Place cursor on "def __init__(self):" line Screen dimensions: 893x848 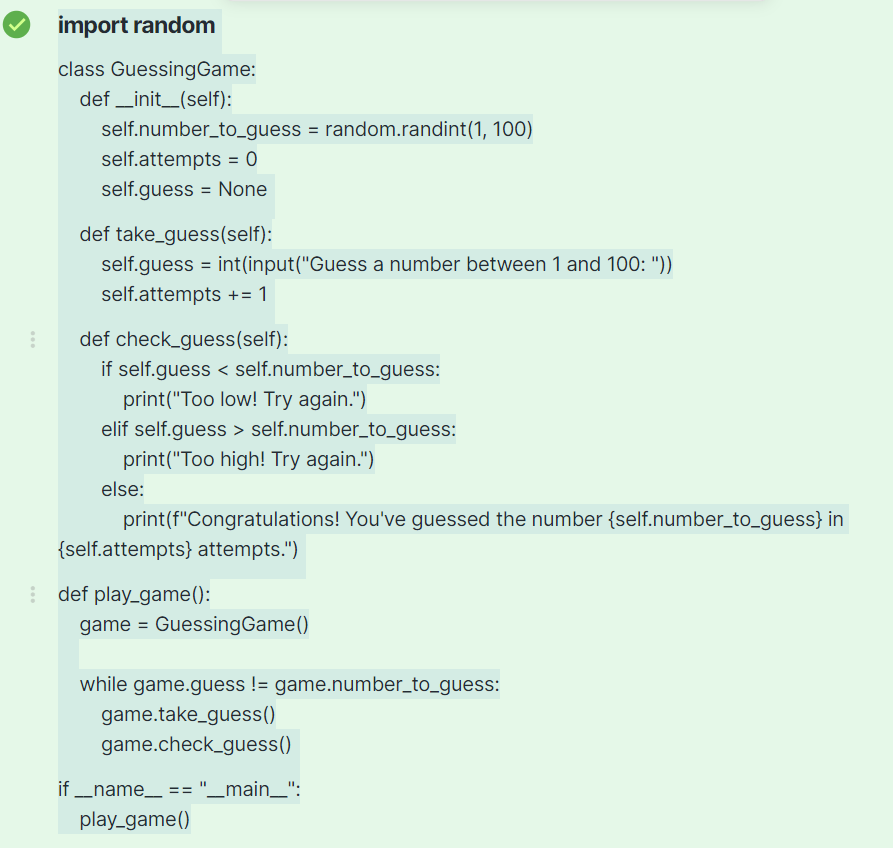(x=156, y=100)
